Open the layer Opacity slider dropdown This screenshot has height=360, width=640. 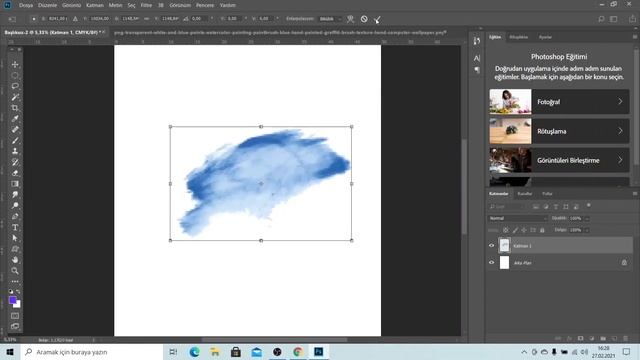(x=587, y=218)
